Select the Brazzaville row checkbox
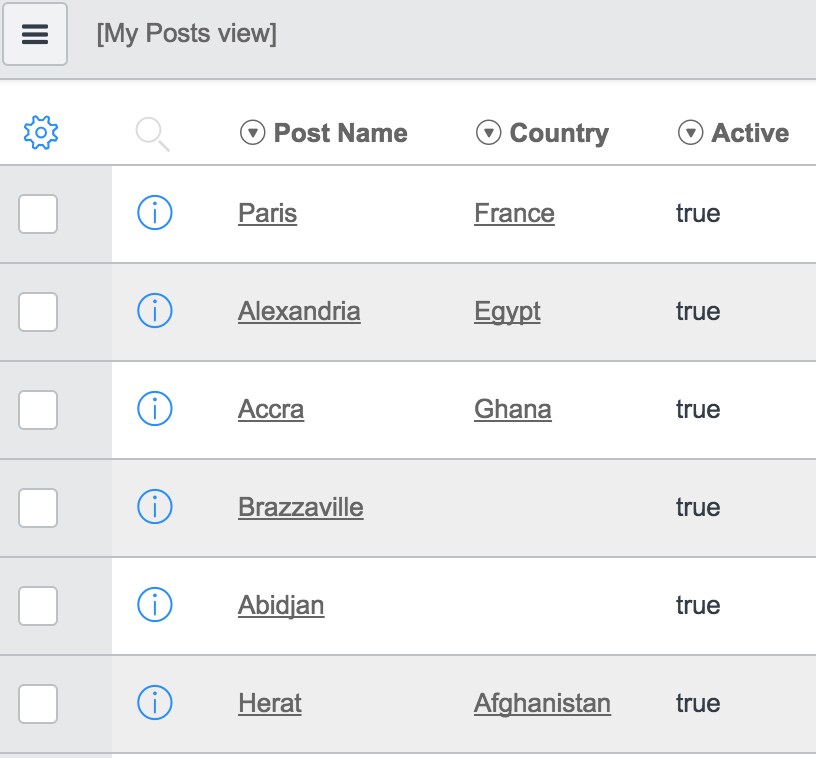The width and height of the screenshot is (816, 758). 38,508
